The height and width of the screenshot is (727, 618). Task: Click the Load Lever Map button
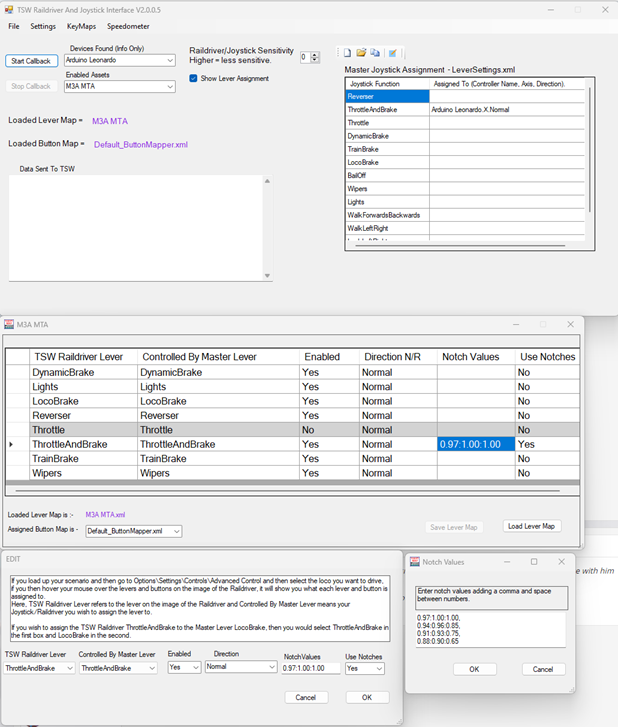pos(532,526)
